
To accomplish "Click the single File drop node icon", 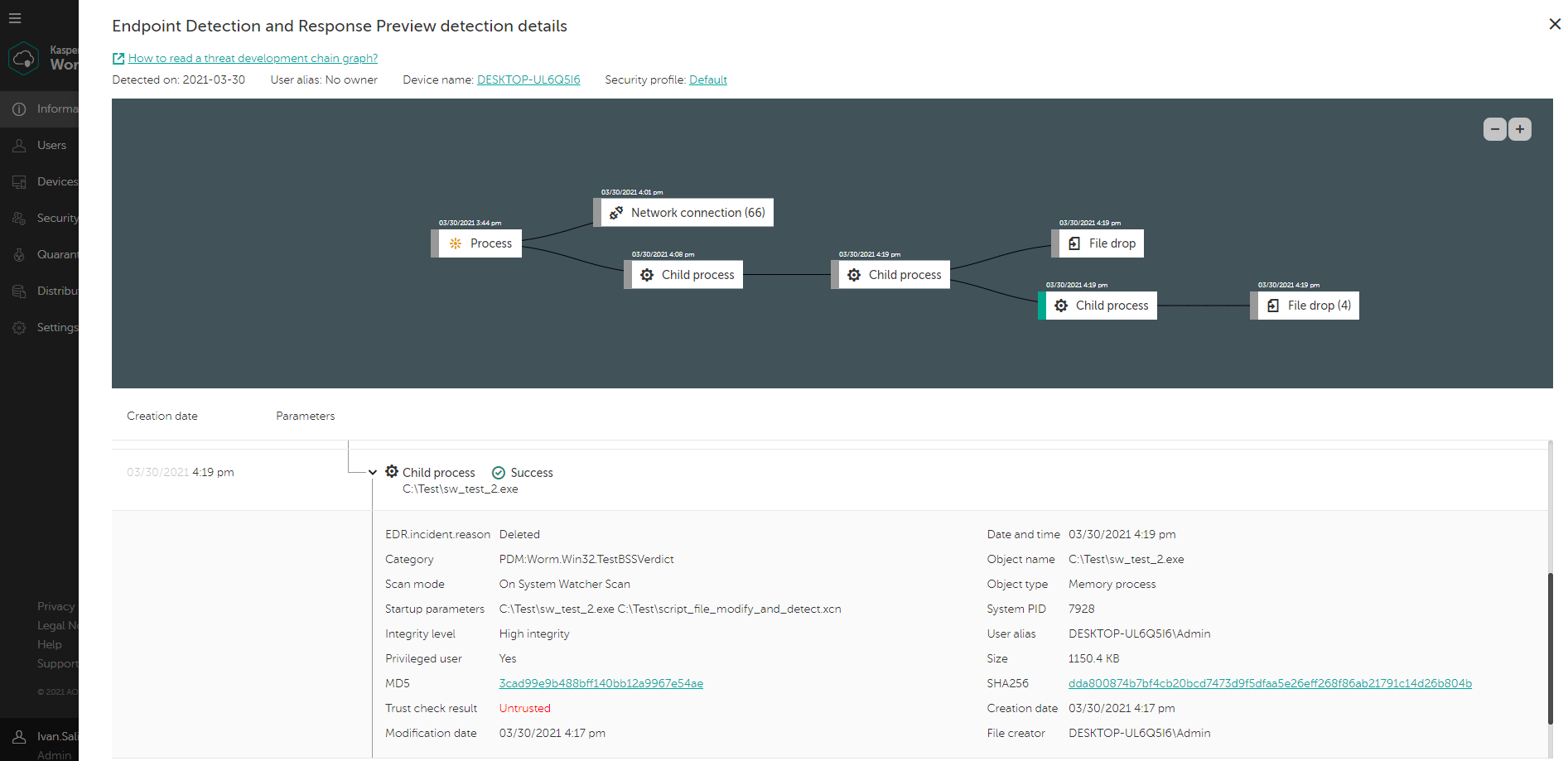I will point(1074,243).
